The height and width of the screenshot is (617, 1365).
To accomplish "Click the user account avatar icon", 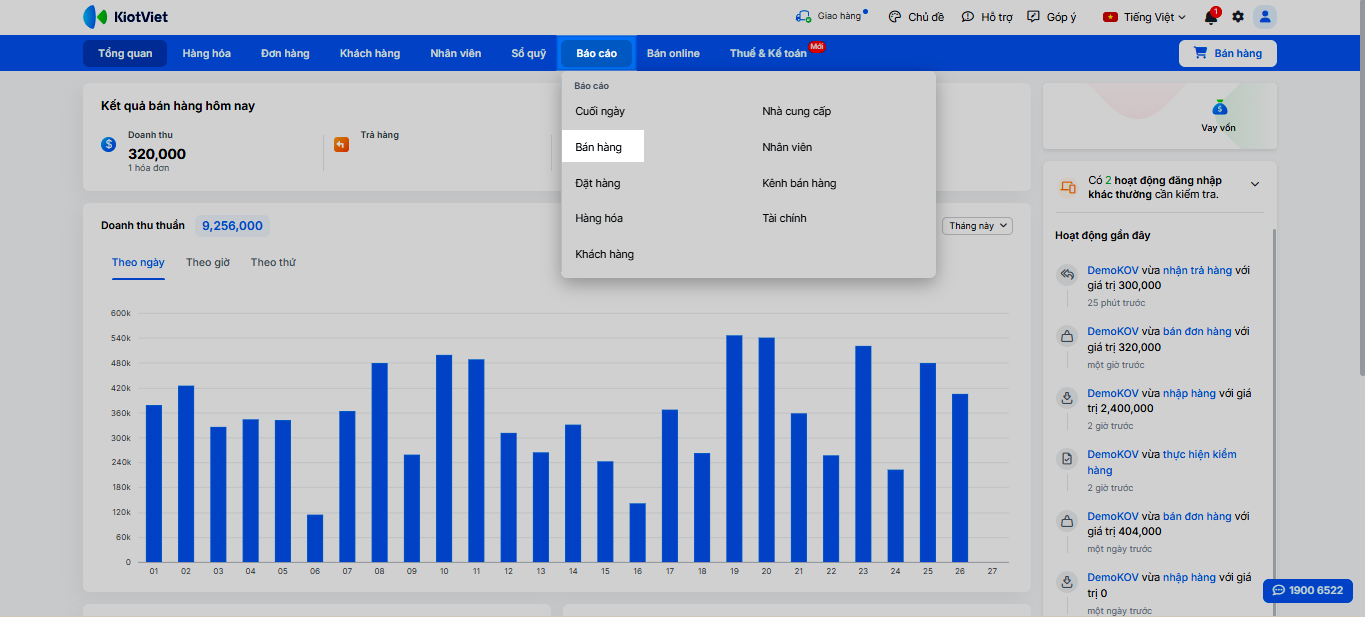I will click(1265, 17).
